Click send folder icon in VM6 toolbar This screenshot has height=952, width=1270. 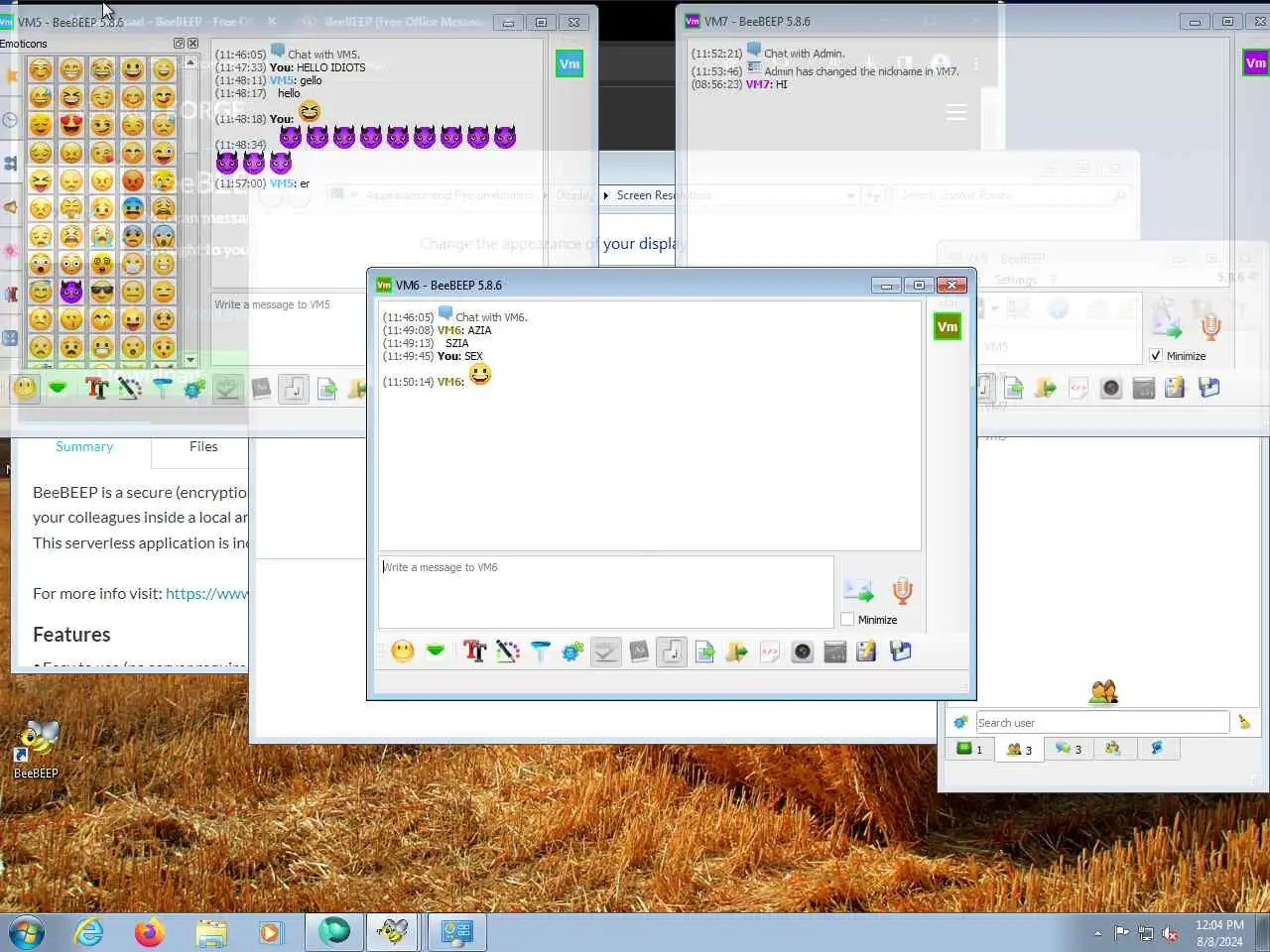[x=737, y=652]
